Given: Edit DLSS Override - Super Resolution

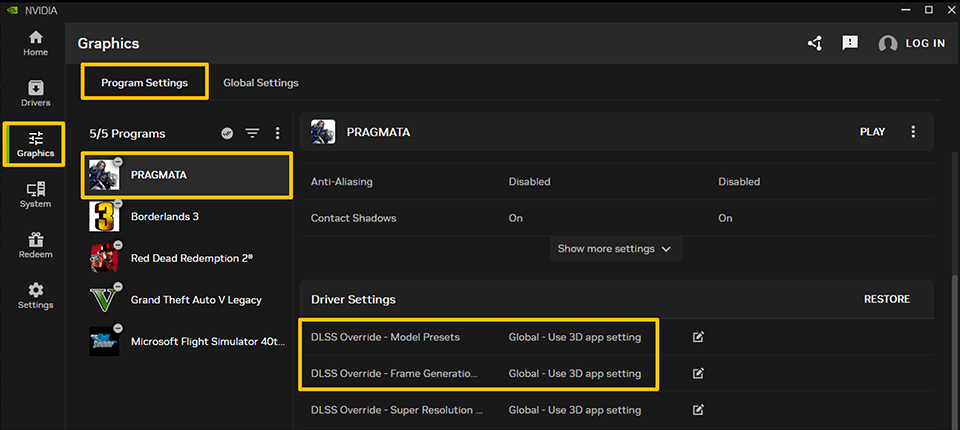Looking at the screenshot, I should 698,410.
